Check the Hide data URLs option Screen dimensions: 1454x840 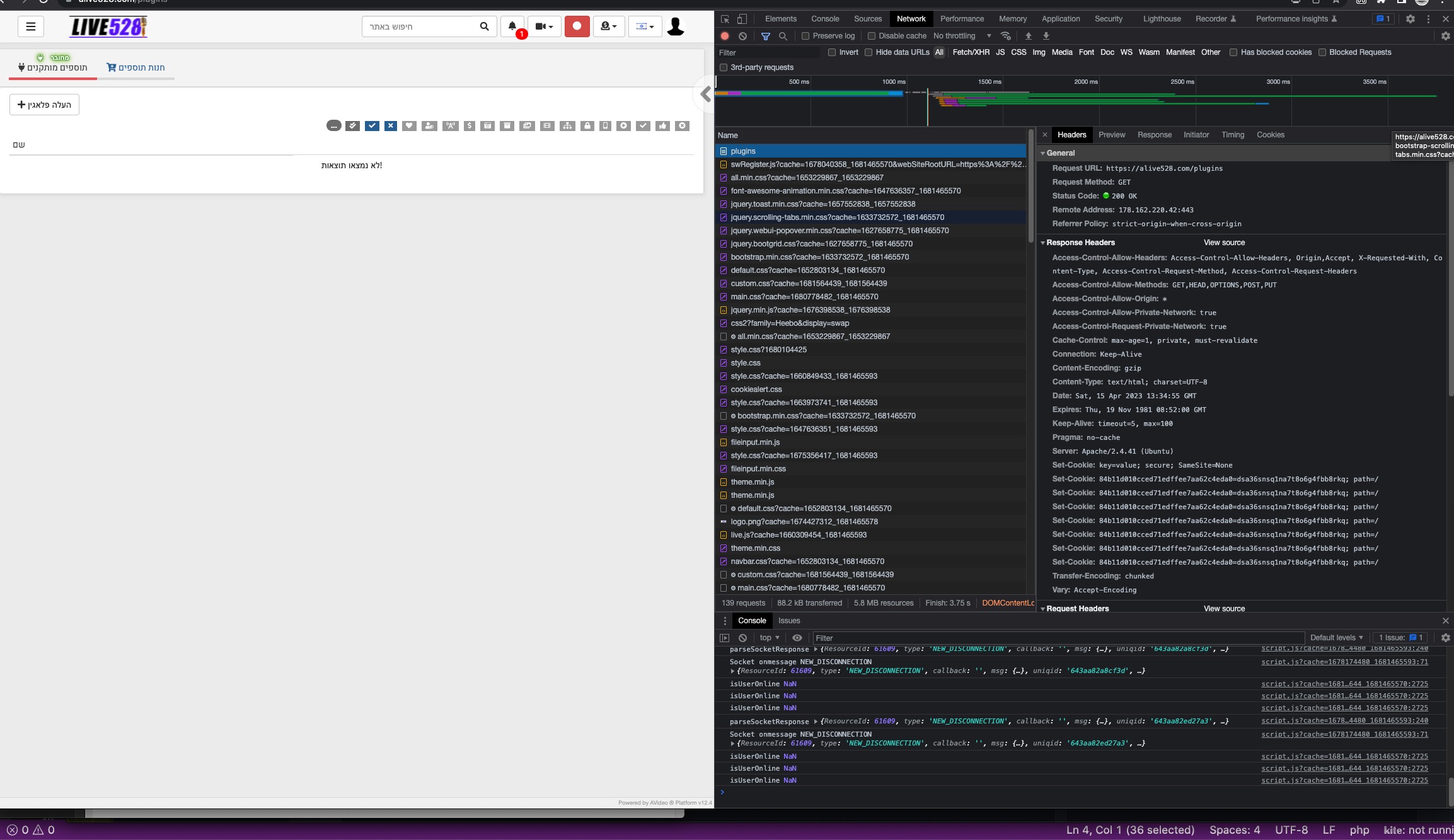pos(869,52)
